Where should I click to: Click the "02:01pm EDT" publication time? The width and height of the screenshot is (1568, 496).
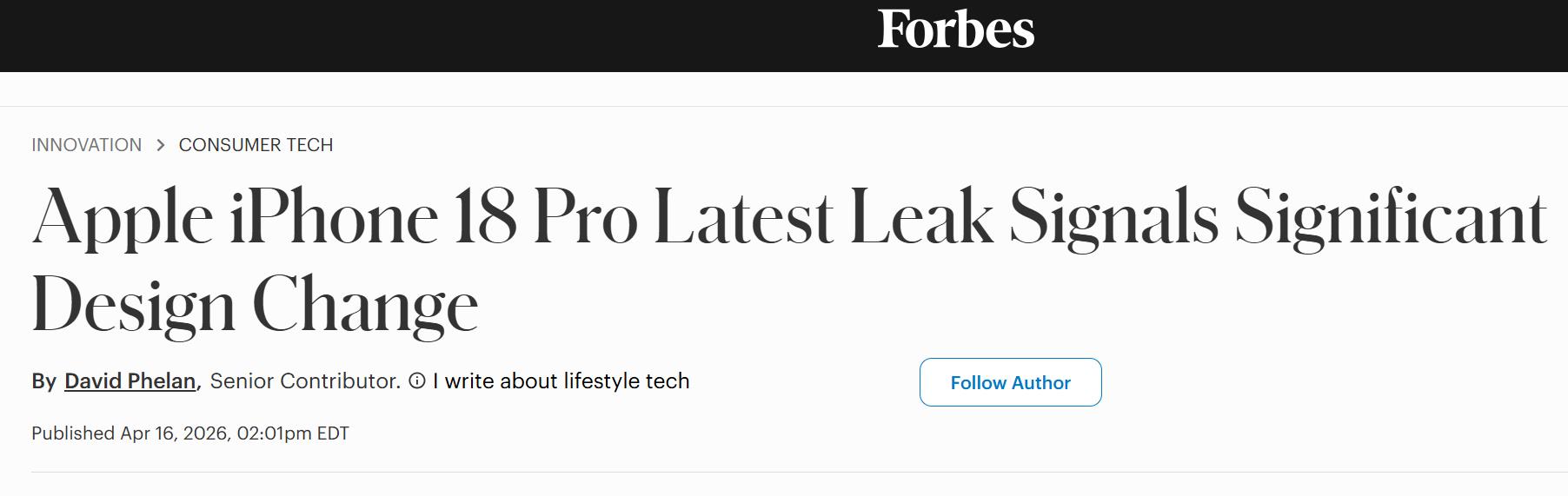[293, 433]
